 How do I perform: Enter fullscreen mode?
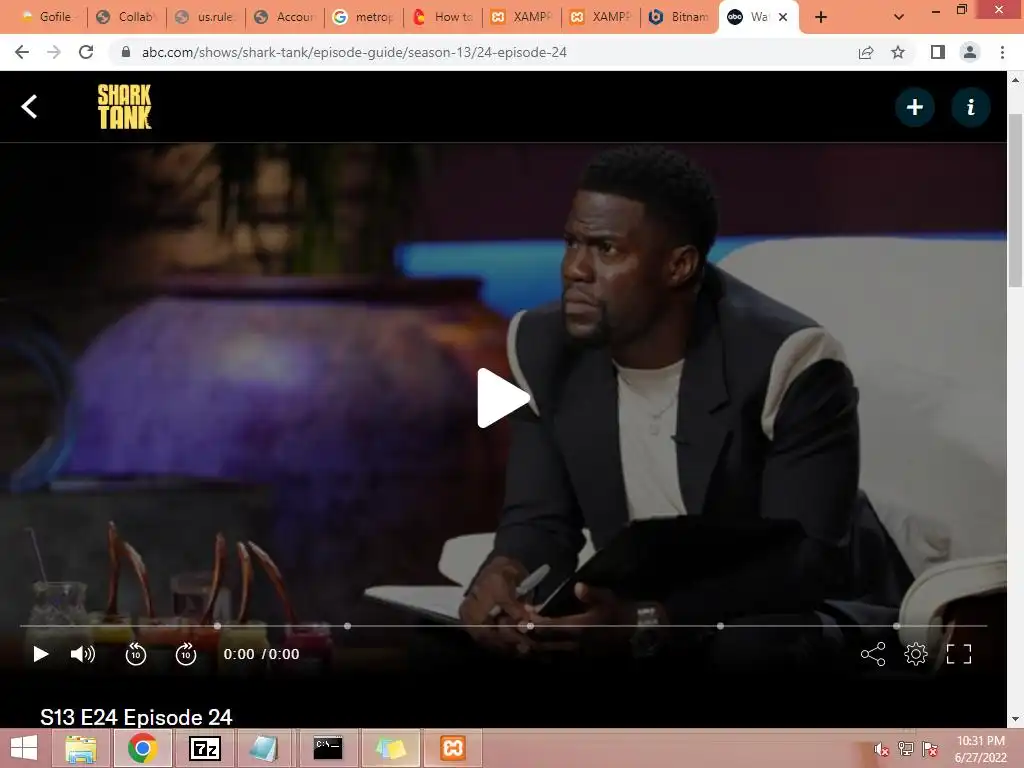point(959,654)
